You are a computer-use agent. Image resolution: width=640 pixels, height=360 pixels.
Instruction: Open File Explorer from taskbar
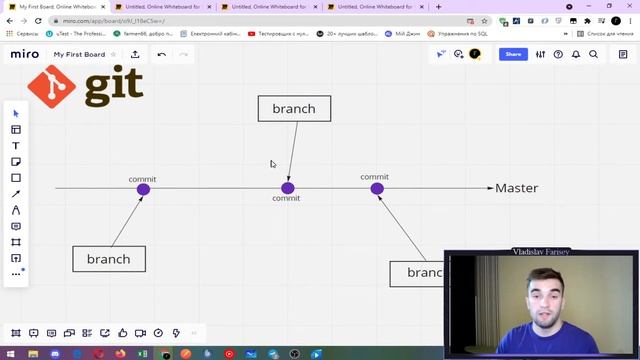tap(33, 354)
